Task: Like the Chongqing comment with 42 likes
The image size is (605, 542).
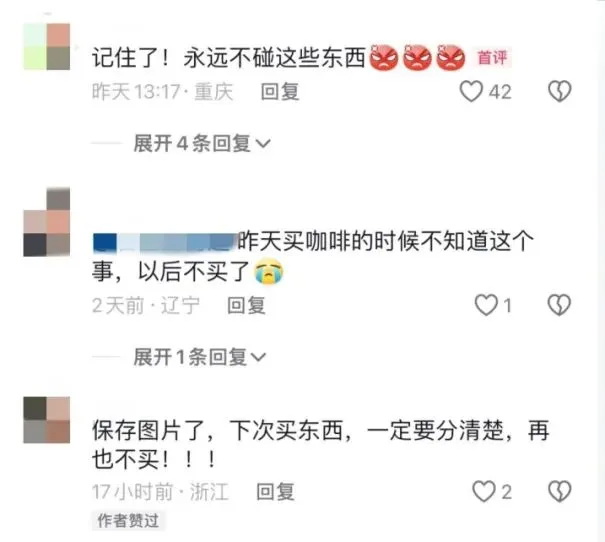Action: point(471,91)
